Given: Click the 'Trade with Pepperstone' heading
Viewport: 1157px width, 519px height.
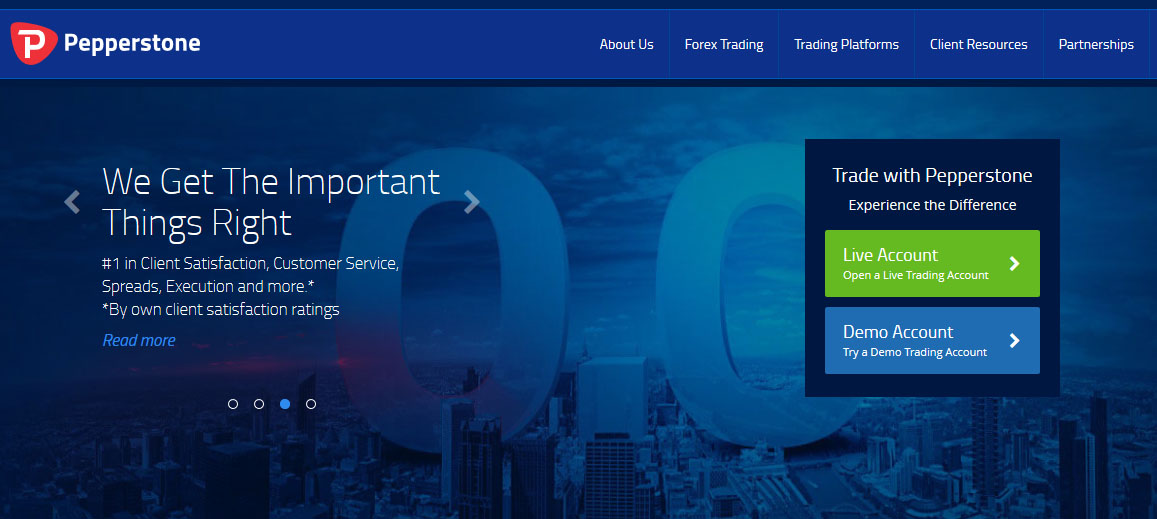Looking at the screenshot, I should point(932,176).
